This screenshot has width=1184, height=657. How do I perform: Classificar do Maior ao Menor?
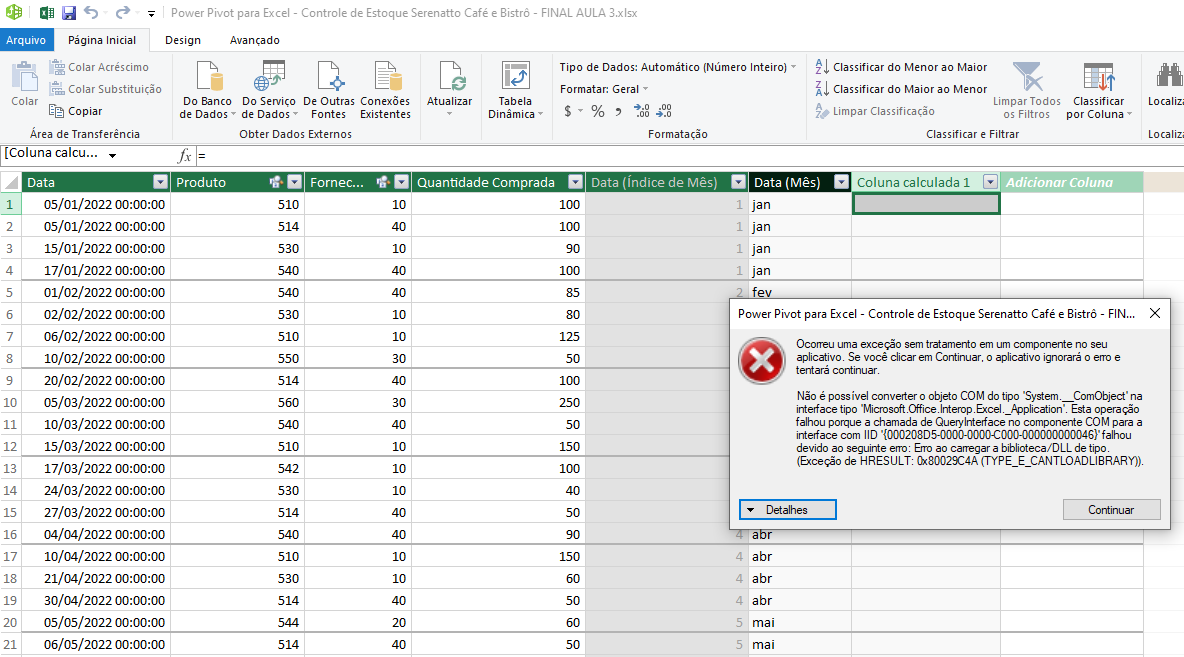click(901, 89)
